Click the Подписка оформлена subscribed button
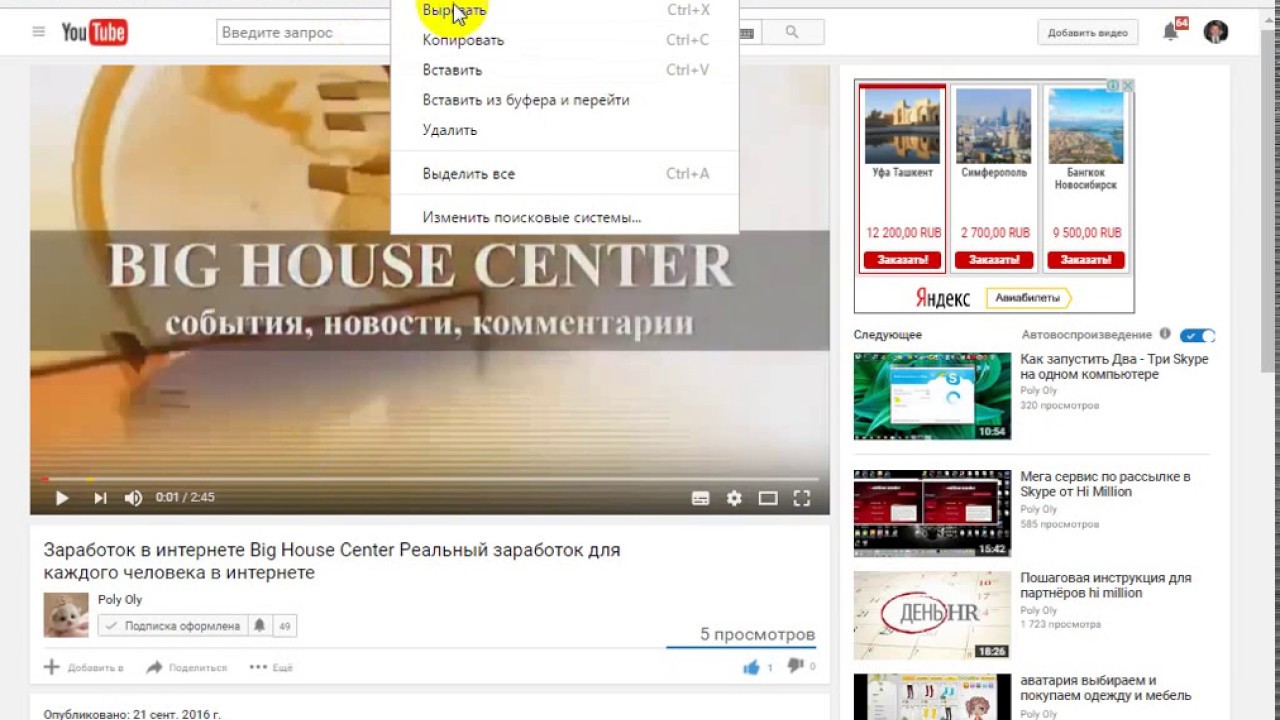 click(173, 626)
